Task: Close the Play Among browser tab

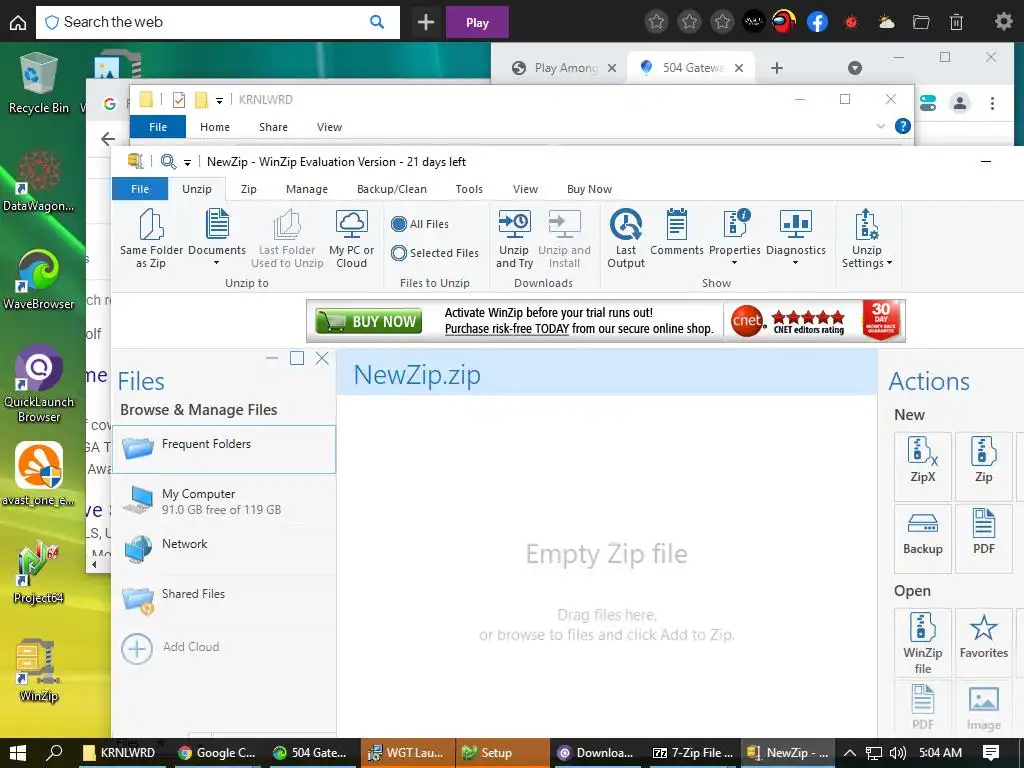Action: (611, 68)
